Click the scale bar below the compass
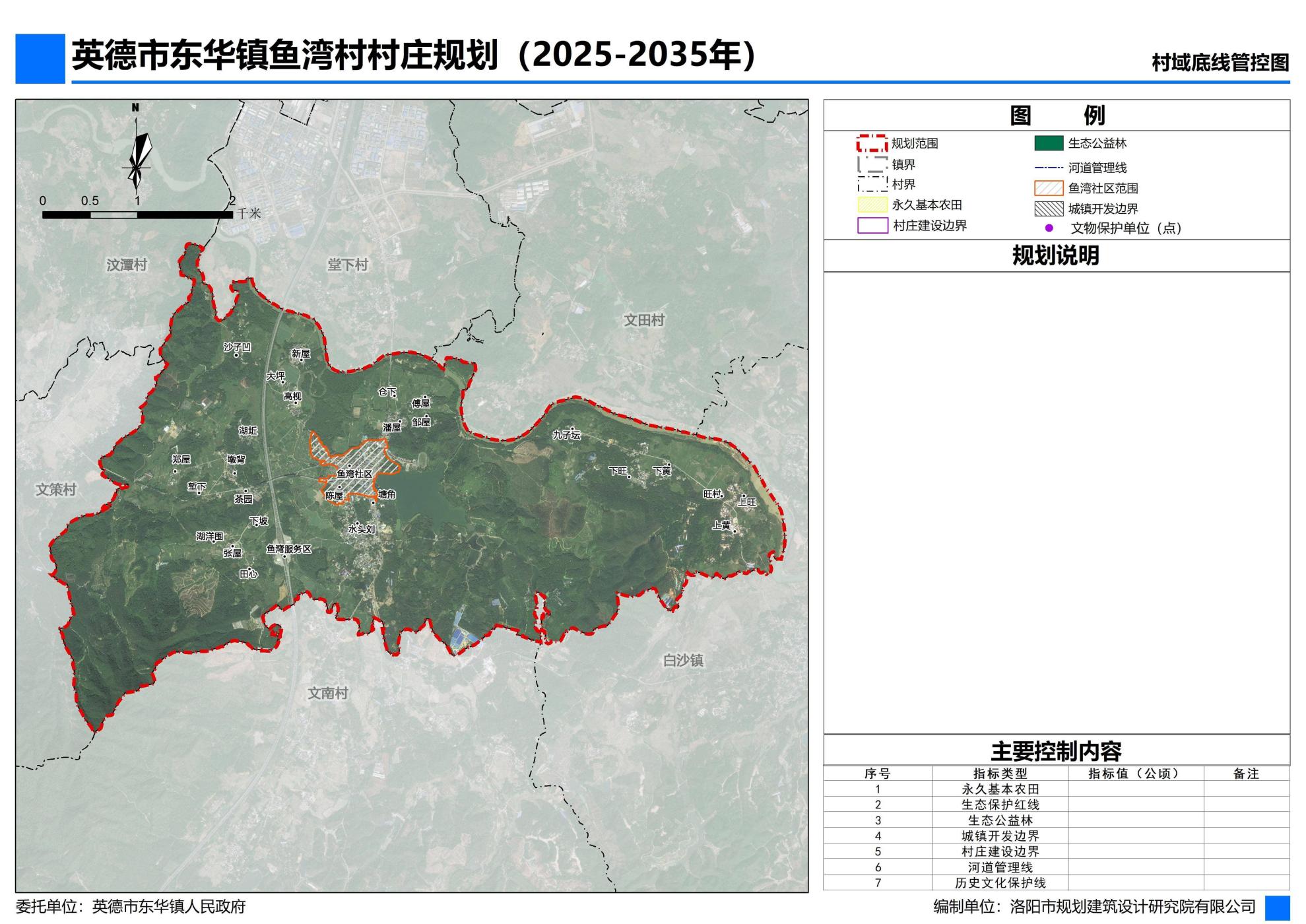 [137, 214]
